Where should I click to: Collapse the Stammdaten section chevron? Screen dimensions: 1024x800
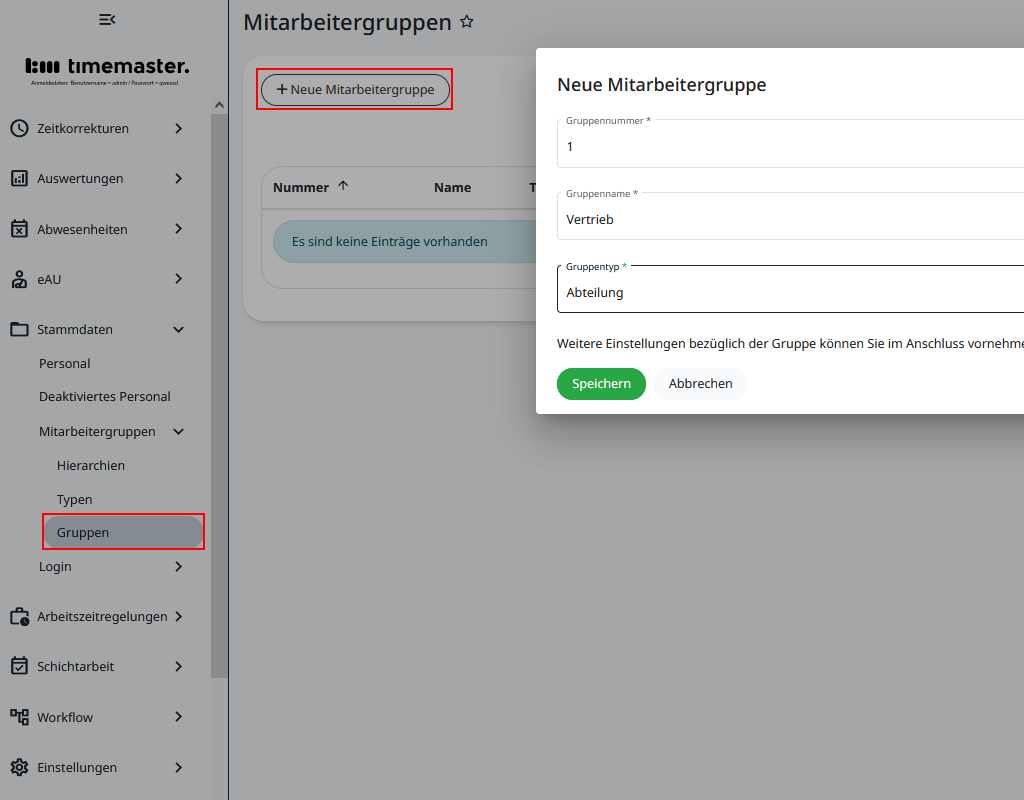(x=179, y=329)
